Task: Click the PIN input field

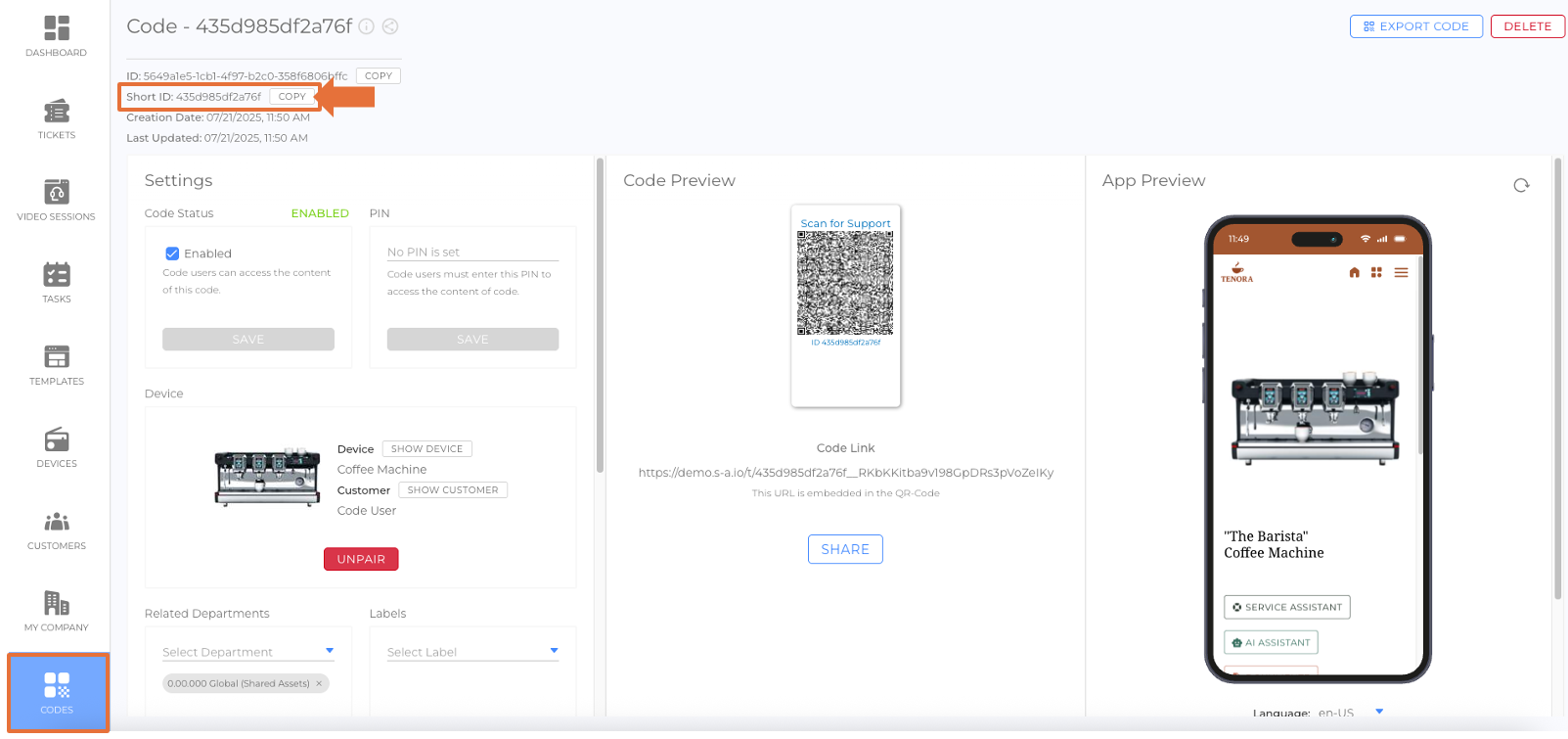Action: pos(471,252)
